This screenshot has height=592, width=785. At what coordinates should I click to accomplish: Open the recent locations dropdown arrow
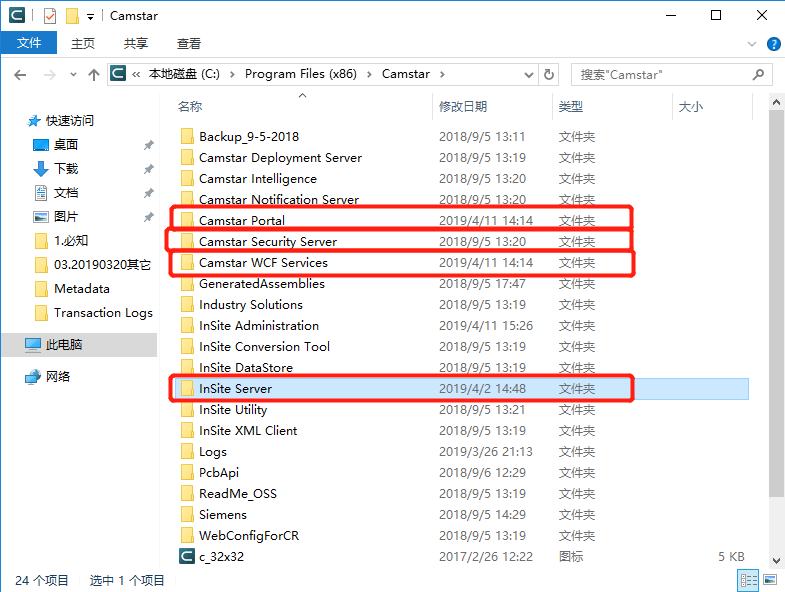click(x=72, y=75)
